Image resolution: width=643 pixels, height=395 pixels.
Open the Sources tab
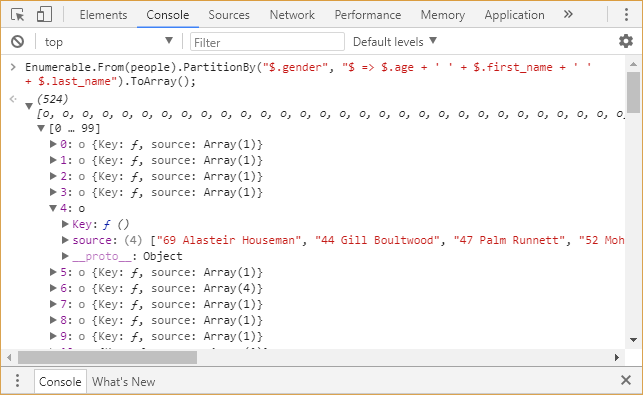click(229, 15)
